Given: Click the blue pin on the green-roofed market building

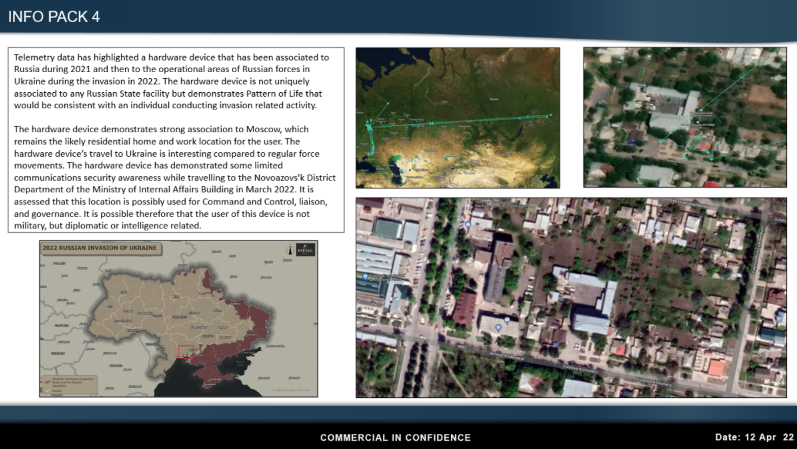Looking at the screenshot, I should point(365,277).
